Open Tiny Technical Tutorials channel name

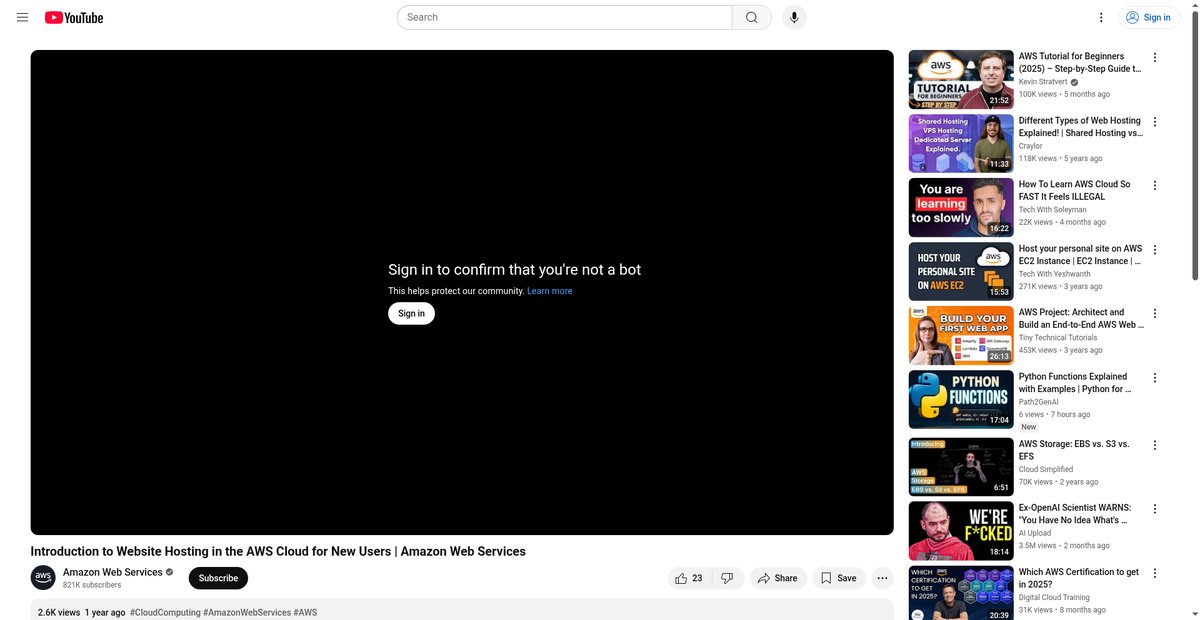pos(1058,338)
